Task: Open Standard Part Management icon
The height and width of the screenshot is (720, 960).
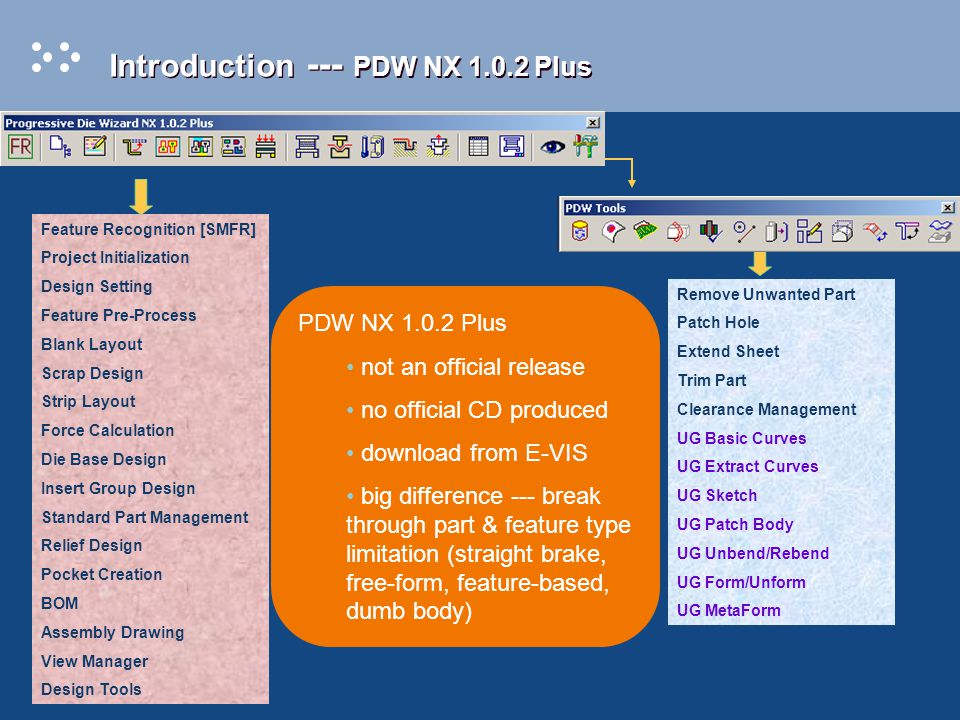Action: coord(372,147)
